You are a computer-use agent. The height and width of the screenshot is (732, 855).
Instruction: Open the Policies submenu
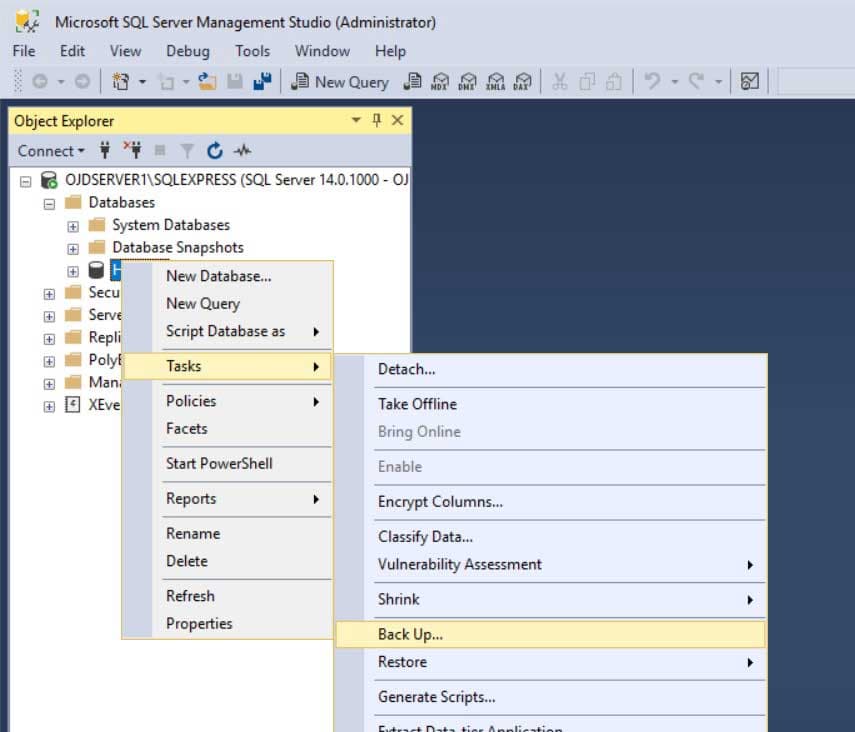pyautogui.click(x=228, y=401)
